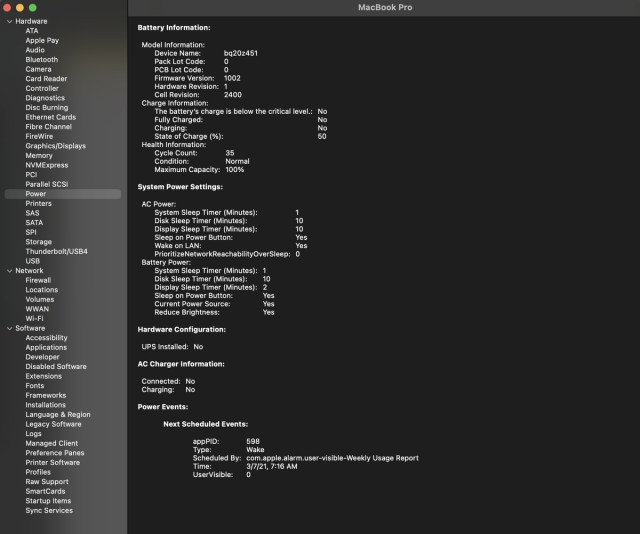Screen dimensions: 640x534
Task: Select Profiles in the sidebar
Action: pos(38,472)
